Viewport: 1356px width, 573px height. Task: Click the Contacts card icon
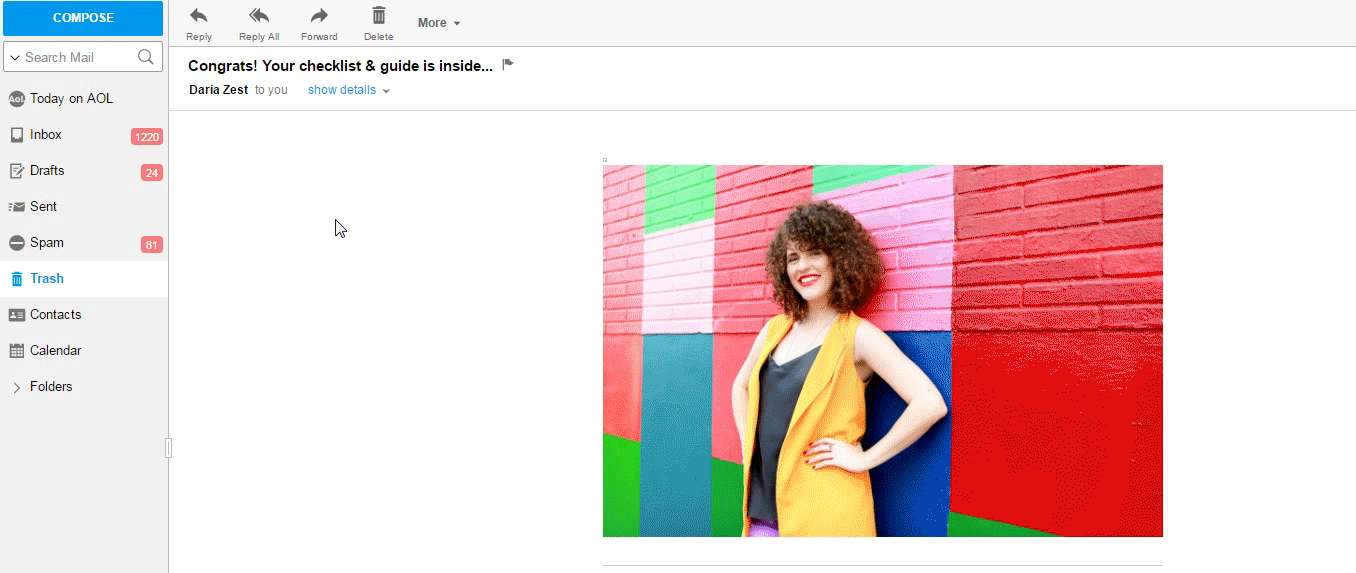point(17,315)
